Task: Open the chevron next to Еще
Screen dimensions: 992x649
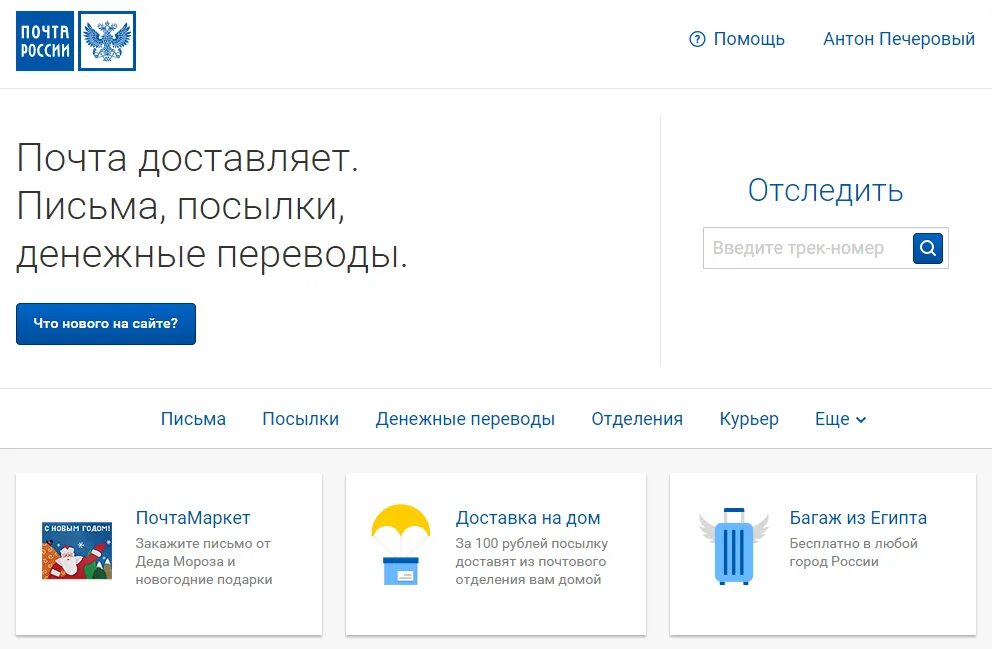Action: point(862,420)
